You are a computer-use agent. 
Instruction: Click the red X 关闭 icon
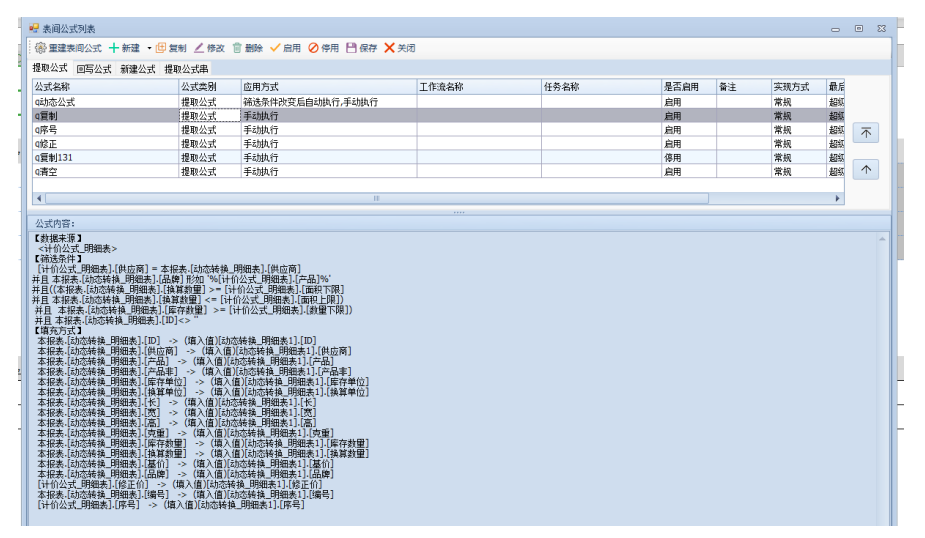[x=389, y=48]
